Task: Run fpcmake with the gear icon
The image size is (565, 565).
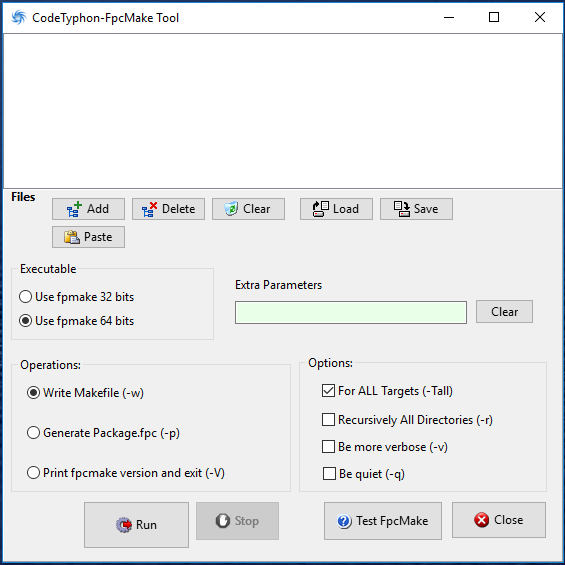Action: (x=136, y=525)
